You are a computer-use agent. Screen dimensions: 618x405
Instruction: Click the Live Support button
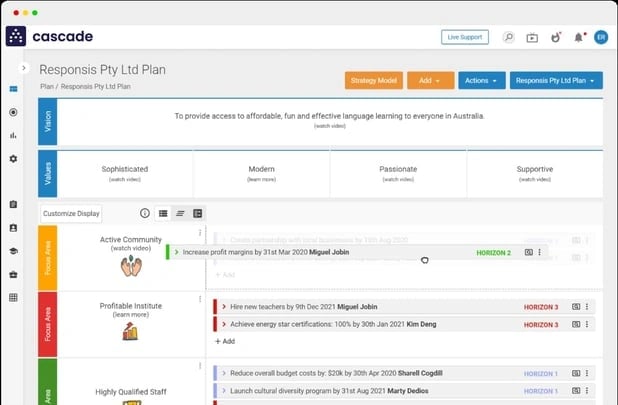click(465, 37)
